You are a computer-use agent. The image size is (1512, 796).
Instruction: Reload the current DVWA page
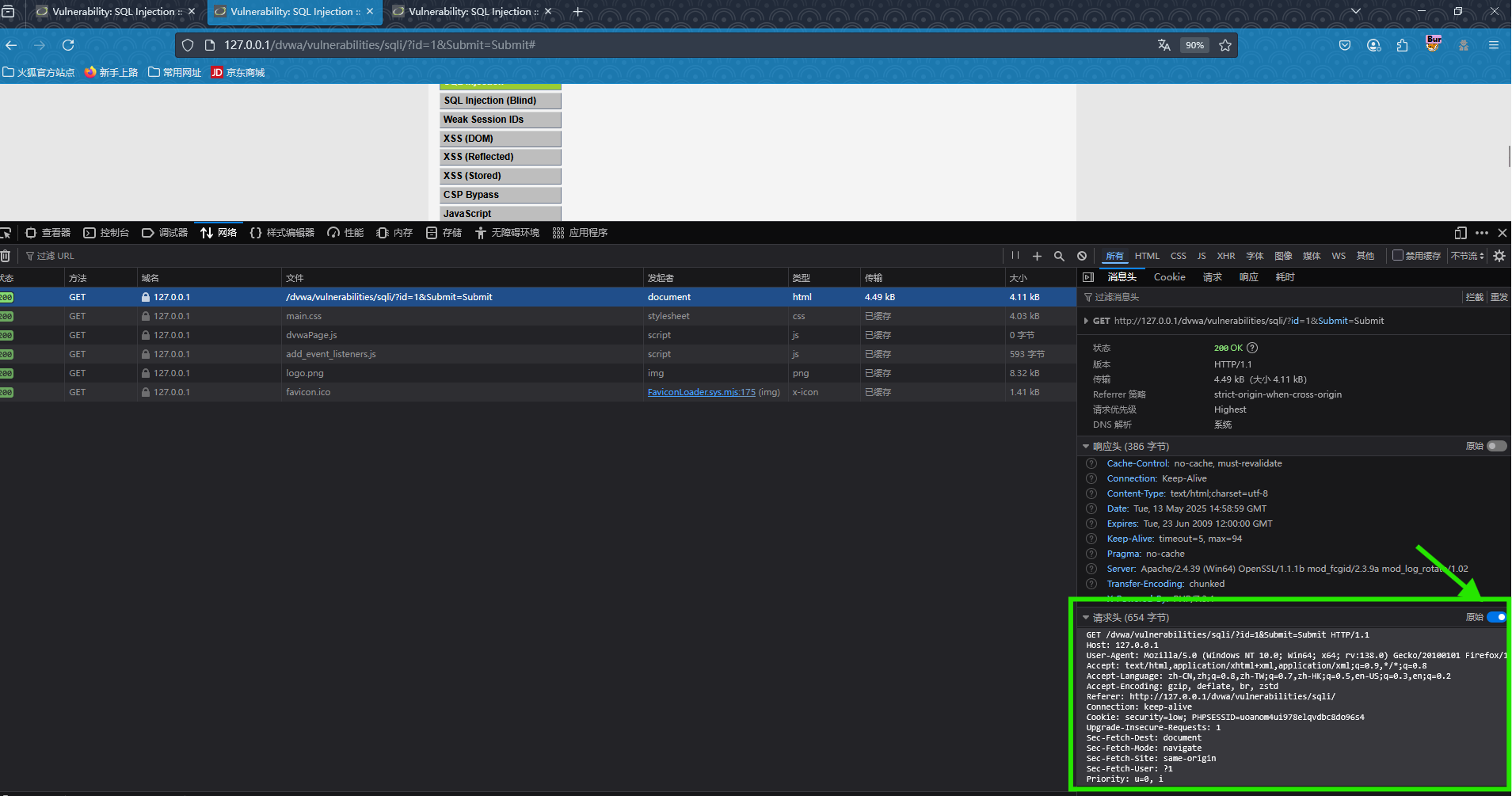pos(68,45)
